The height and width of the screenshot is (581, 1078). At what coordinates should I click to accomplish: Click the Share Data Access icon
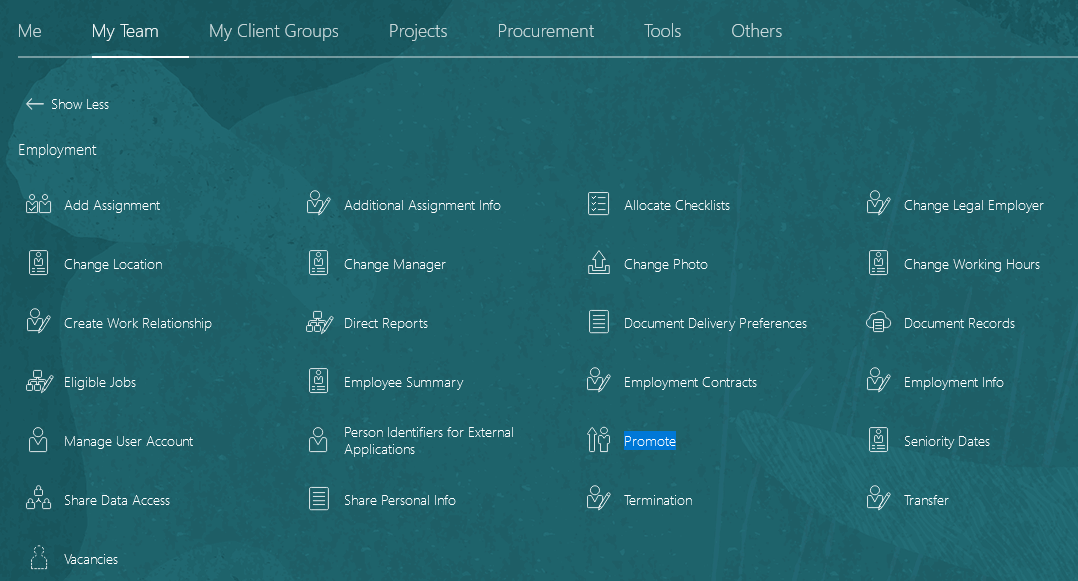click(38, 498)
